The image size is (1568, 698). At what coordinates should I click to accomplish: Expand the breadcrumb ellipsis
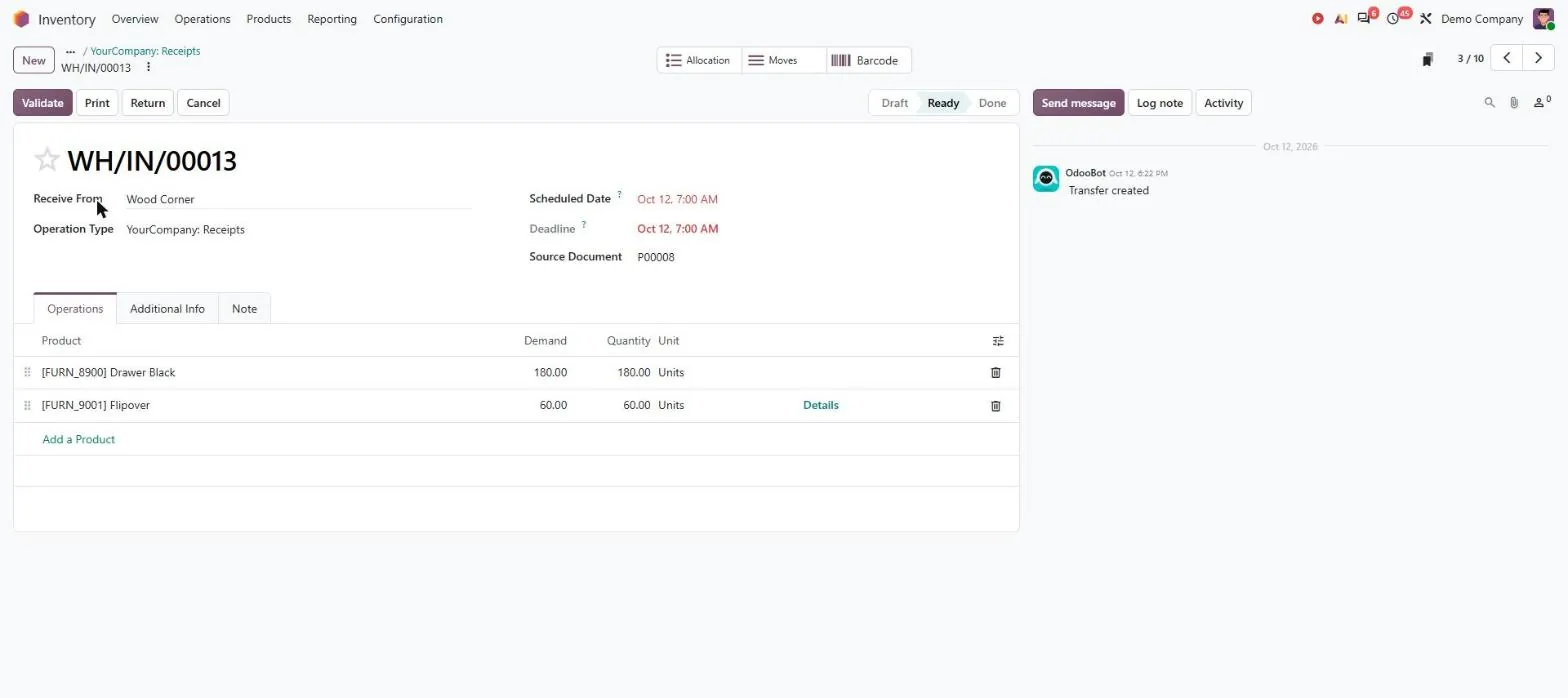point(70,51)
